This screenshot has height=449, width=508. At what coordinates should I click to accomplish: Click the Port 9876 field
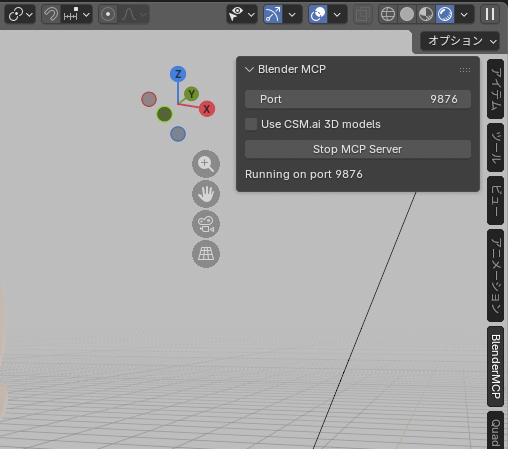point(358,99)
